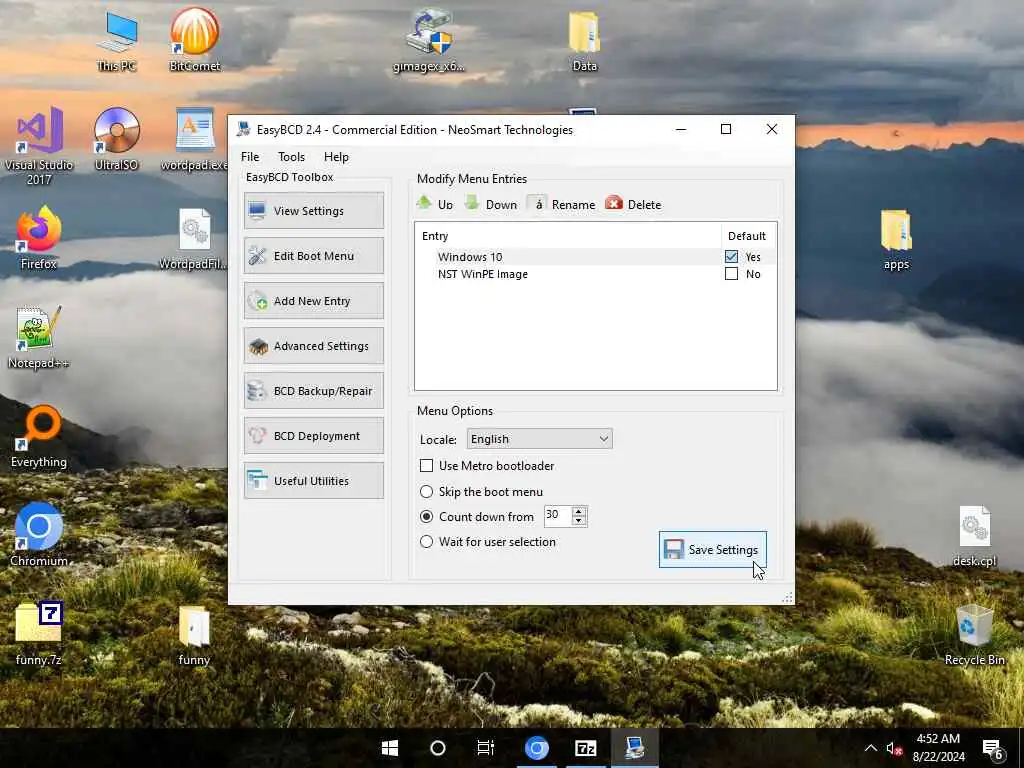Open the taskbar clock and date
This screenshot has width=1024, height=768.
click(x=938, y=748)
